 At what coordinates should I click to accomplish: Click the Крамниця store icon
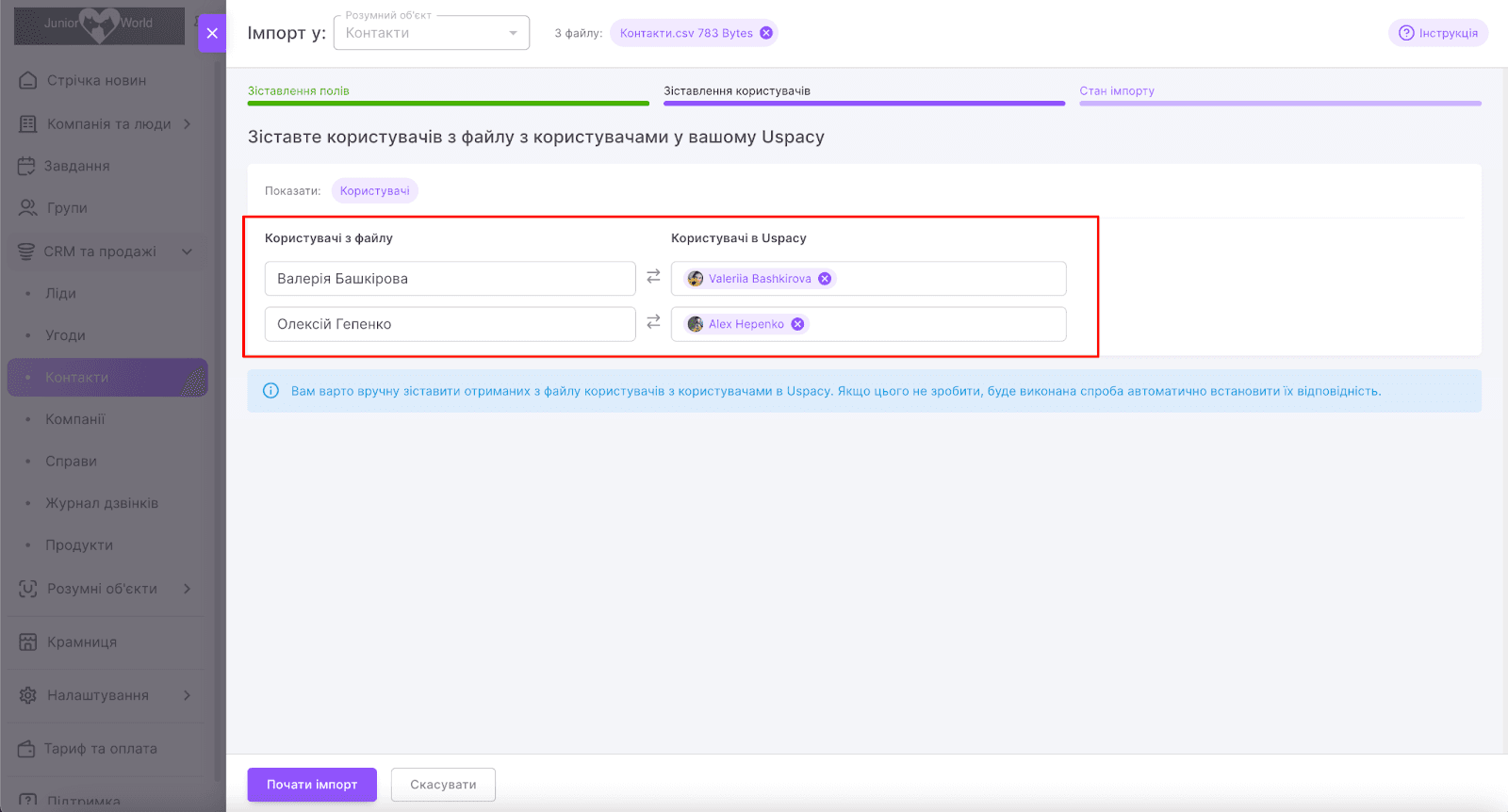(28, 641)
